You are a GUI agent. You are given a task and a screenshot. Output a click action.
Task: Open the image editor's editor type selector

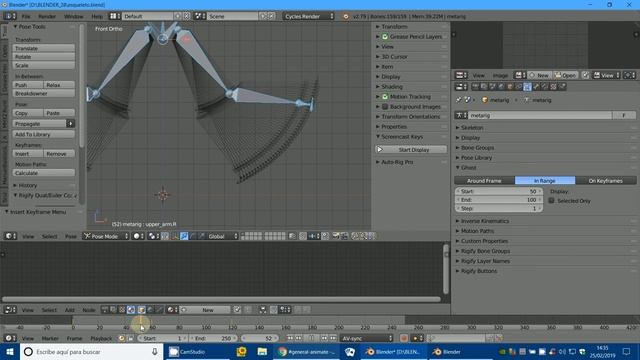click(461, 75)
